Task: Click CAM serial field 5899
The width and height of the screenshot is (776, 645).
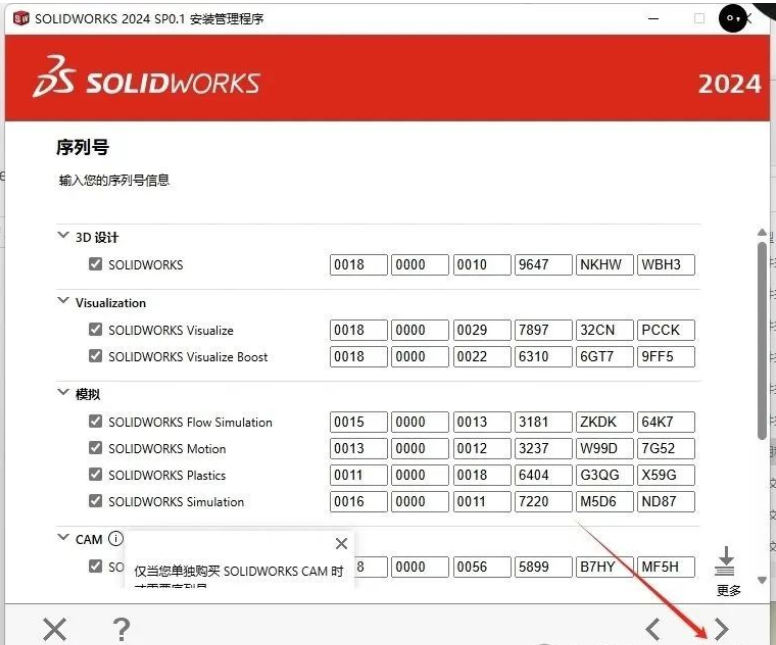Action: coord(543,567)
